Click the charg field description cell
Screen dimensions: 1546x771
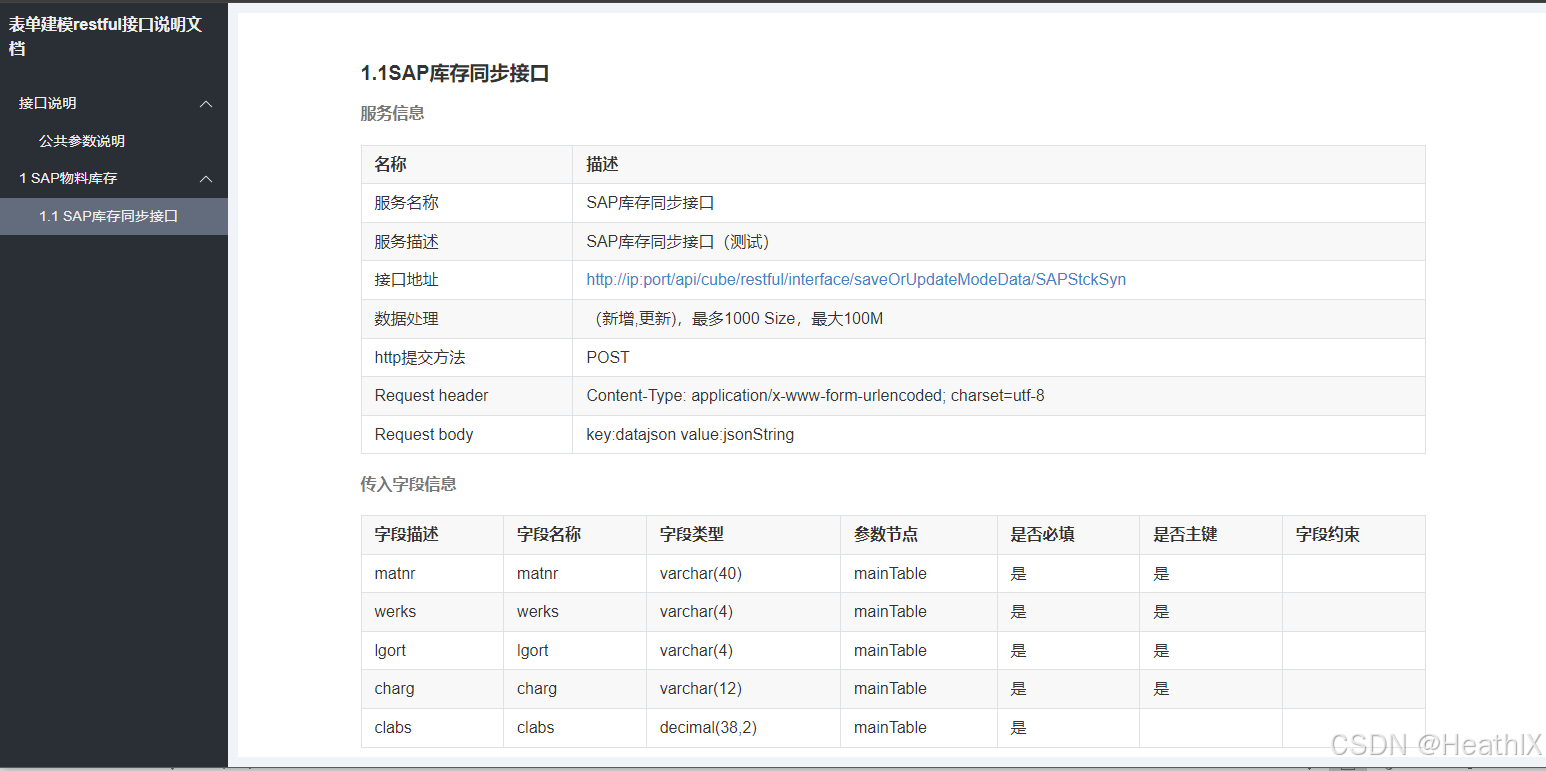click(432, 689)
